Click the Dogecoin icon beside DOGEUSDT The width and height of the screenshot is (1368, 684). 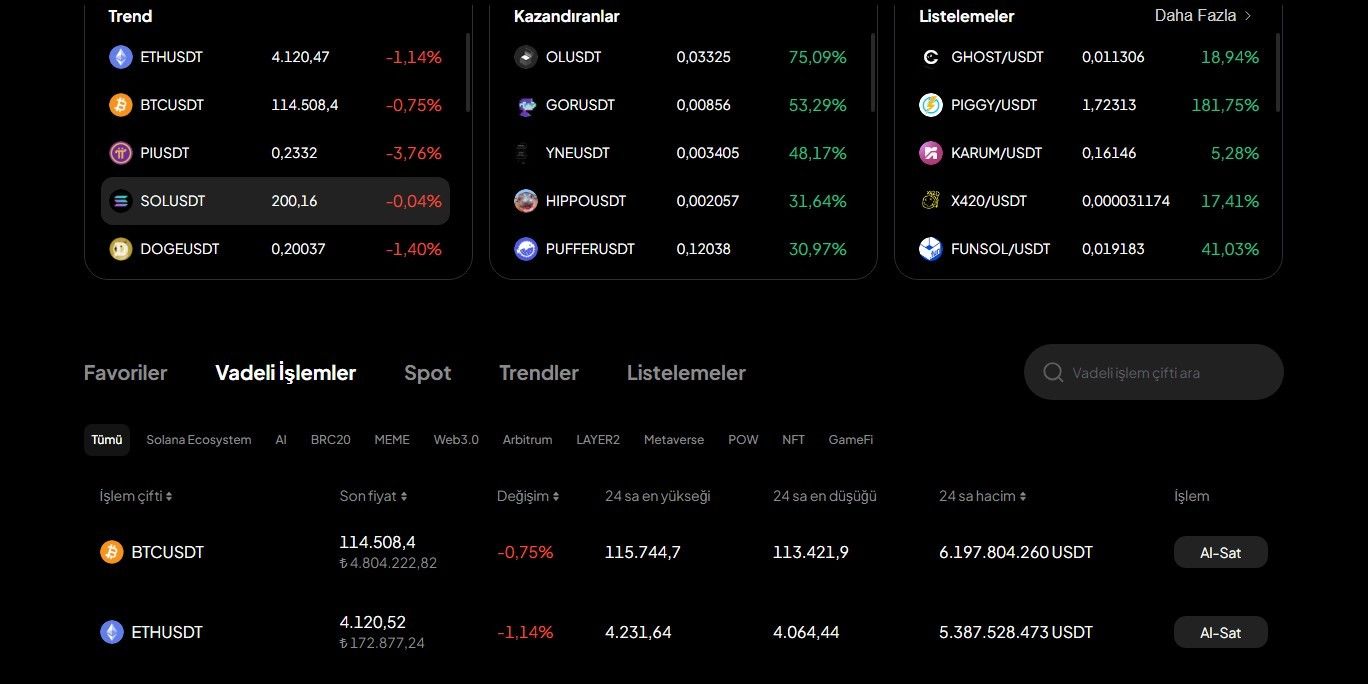tap(121, 249)
